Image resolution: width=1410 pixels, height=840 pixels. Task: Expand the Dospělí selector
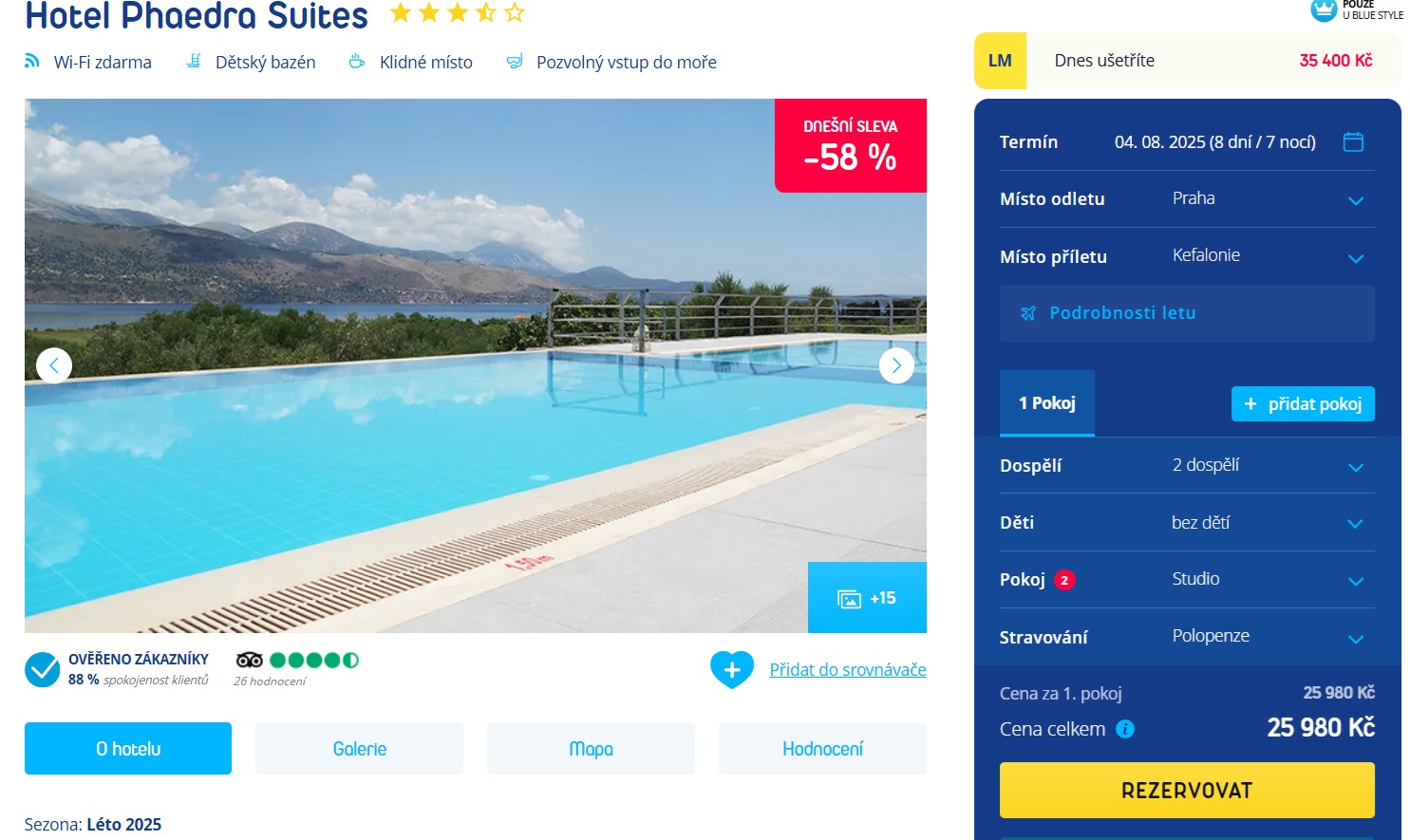(1187, 465)
